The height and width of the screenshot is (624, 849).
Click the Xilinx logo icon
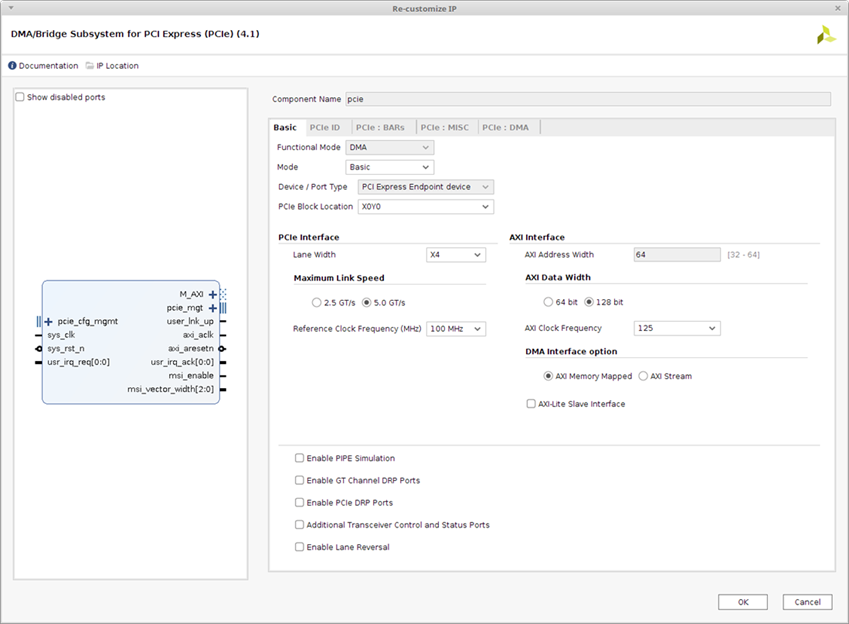tap(825, 35)
